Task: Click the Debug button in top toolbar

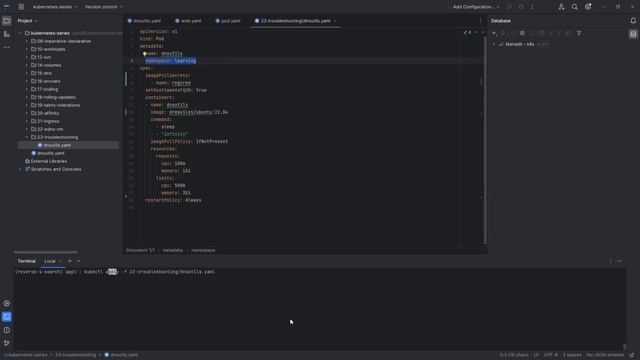Action: point(521,7)
